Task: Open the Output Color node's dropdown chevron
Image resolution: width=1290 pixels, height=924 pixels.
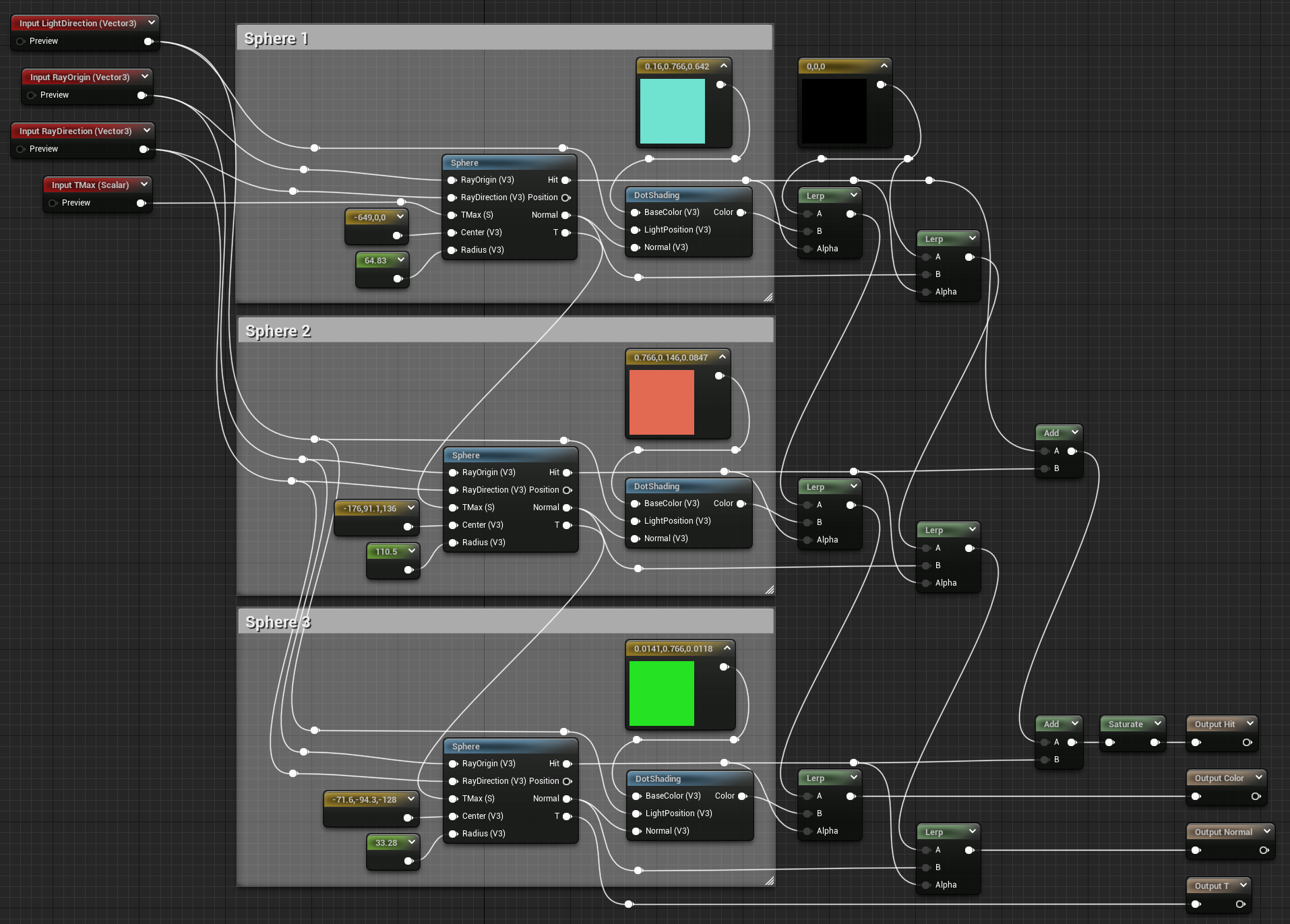Action: [x=1258, y=777]
